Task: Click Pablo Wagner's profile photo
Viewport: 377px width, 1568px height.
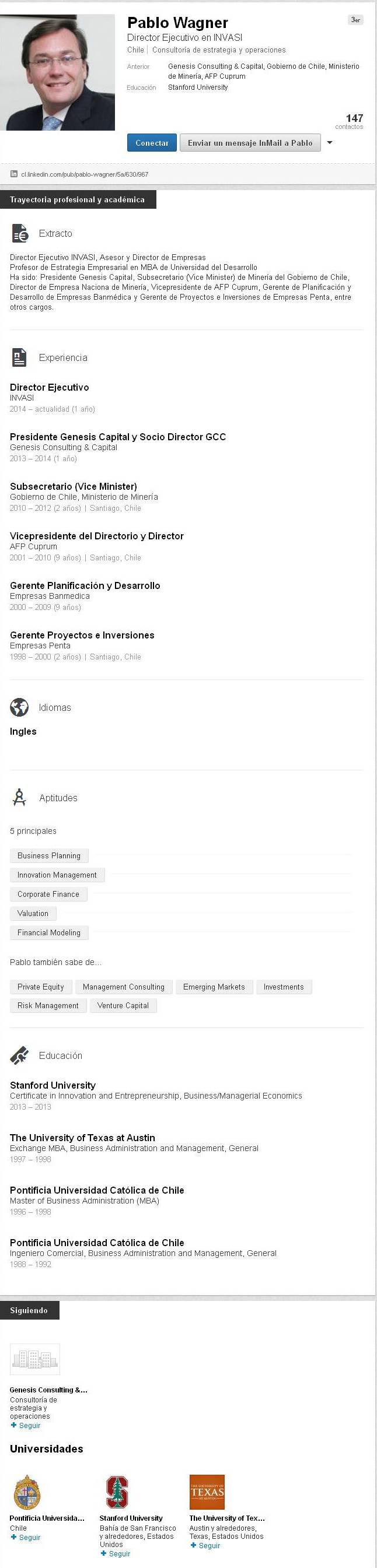Action: (57, 72)
